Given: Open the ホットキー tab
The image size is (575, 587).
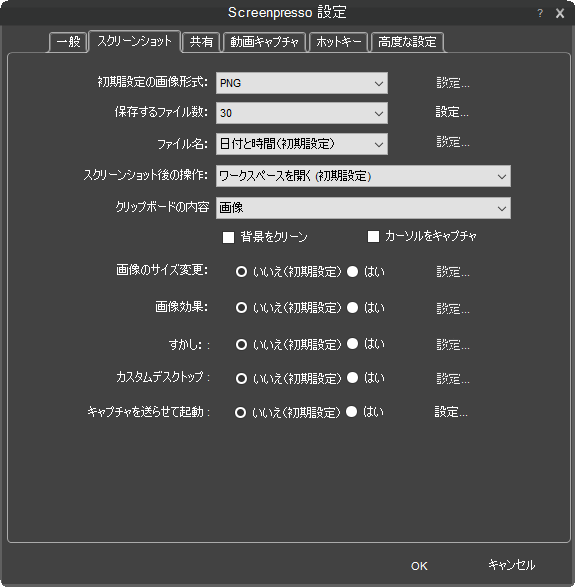Looking at the screenshot, I should pyautogui.click(x=338, y=42).
